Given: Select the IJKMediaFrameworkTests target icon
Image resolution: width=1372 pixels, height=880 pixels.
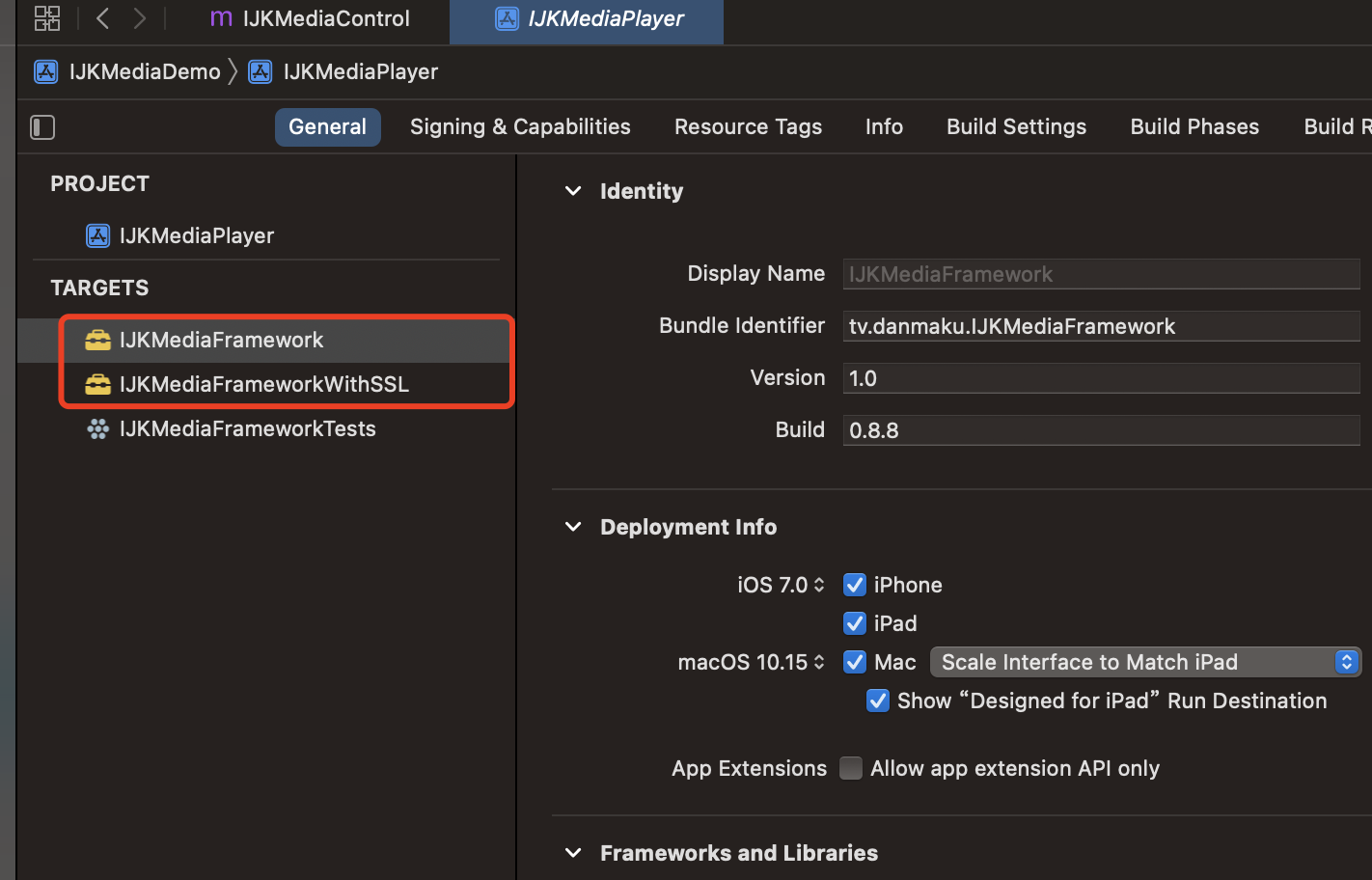Looking at the screenshot, I should tap(97, 429).
